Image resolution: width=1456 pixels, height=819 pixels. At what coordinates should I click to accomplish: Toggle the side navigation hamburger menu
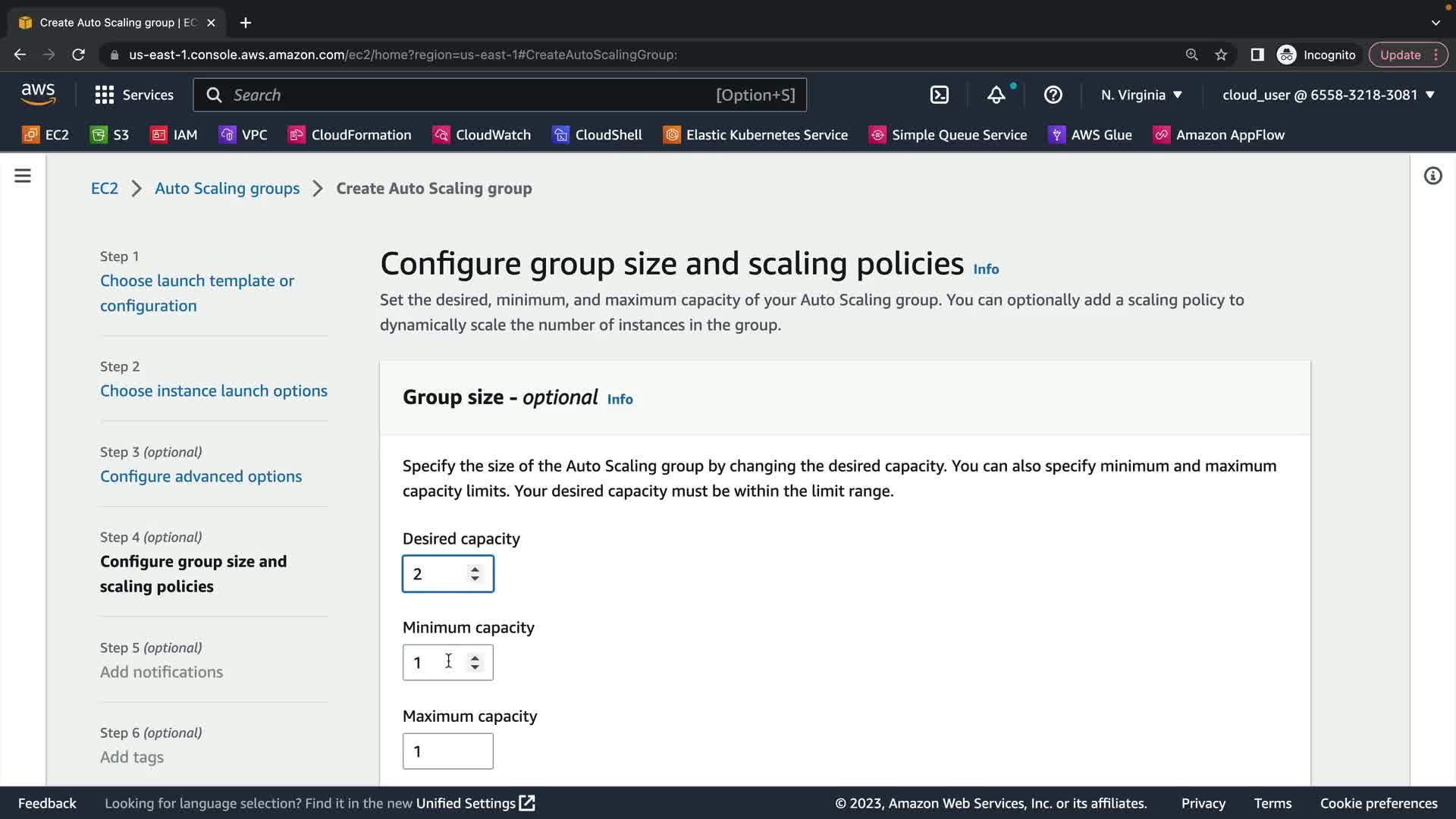tap(23, 176)
